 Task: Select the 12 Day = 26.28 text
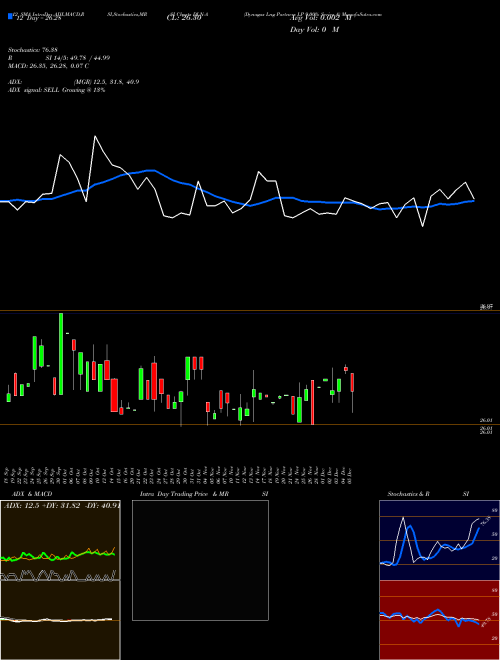pos(39,18)
